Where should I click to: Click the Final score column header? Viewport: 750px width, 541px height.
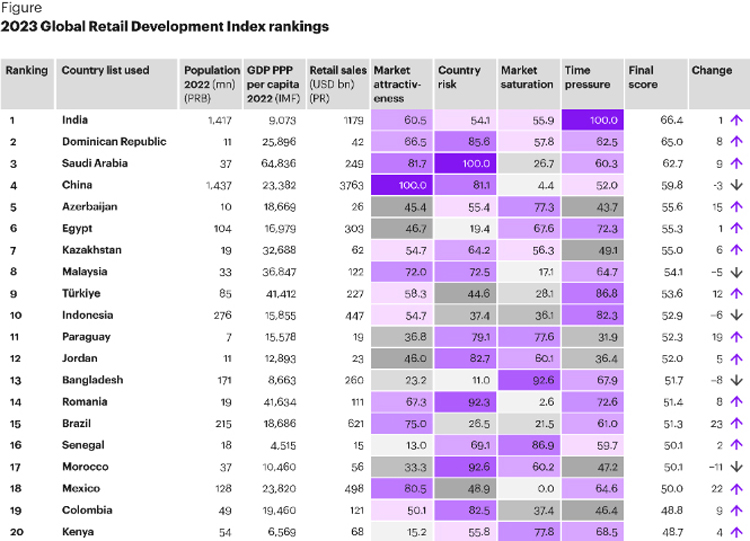pos(642,78)
